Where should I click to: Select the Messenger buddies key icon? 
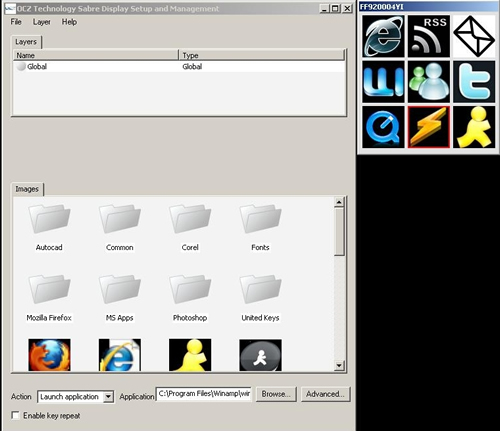pyautogui.click(x=429, y=82)
